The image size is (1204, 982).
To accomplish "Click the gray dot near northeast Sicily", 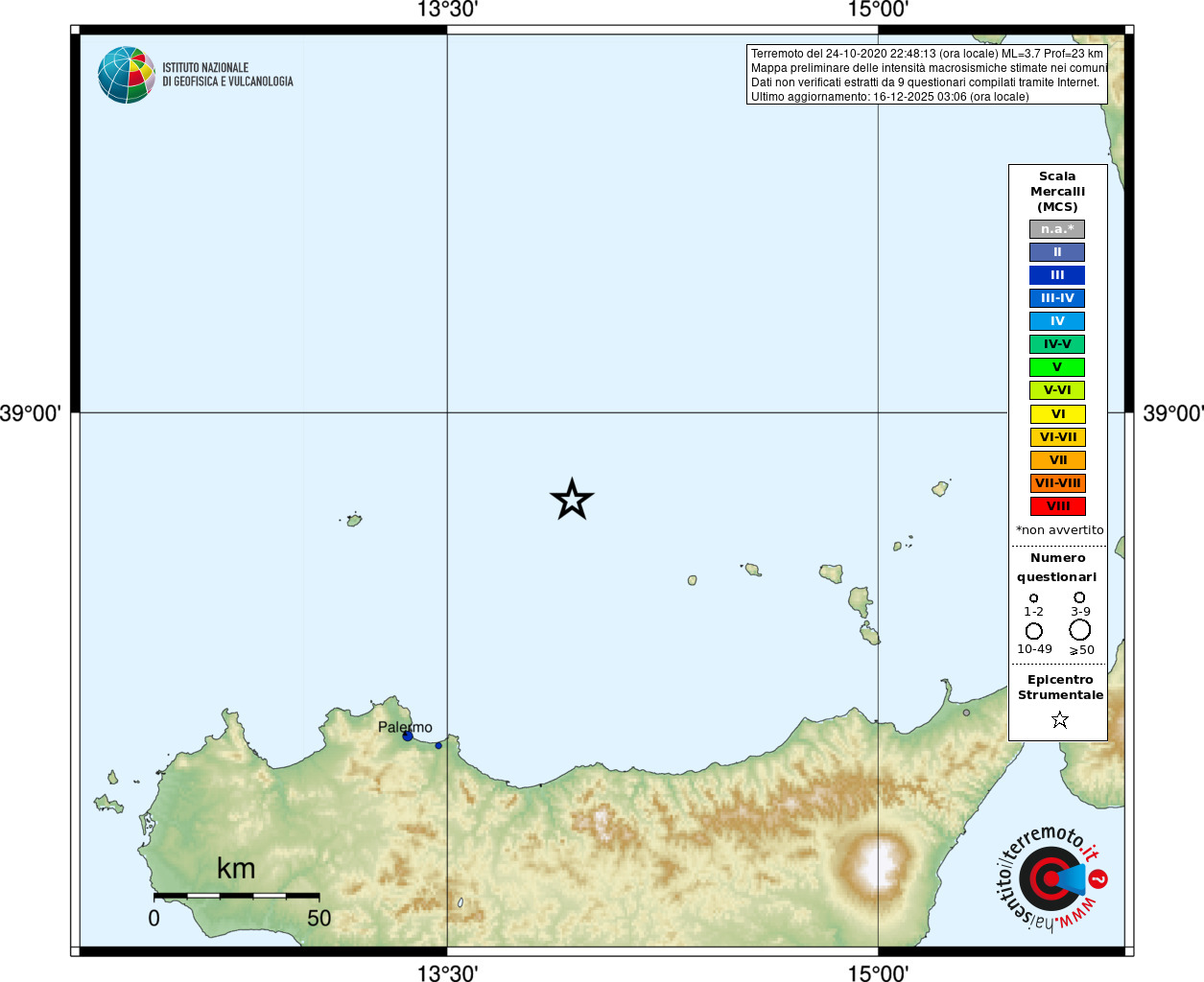I will tap(966, 713).
